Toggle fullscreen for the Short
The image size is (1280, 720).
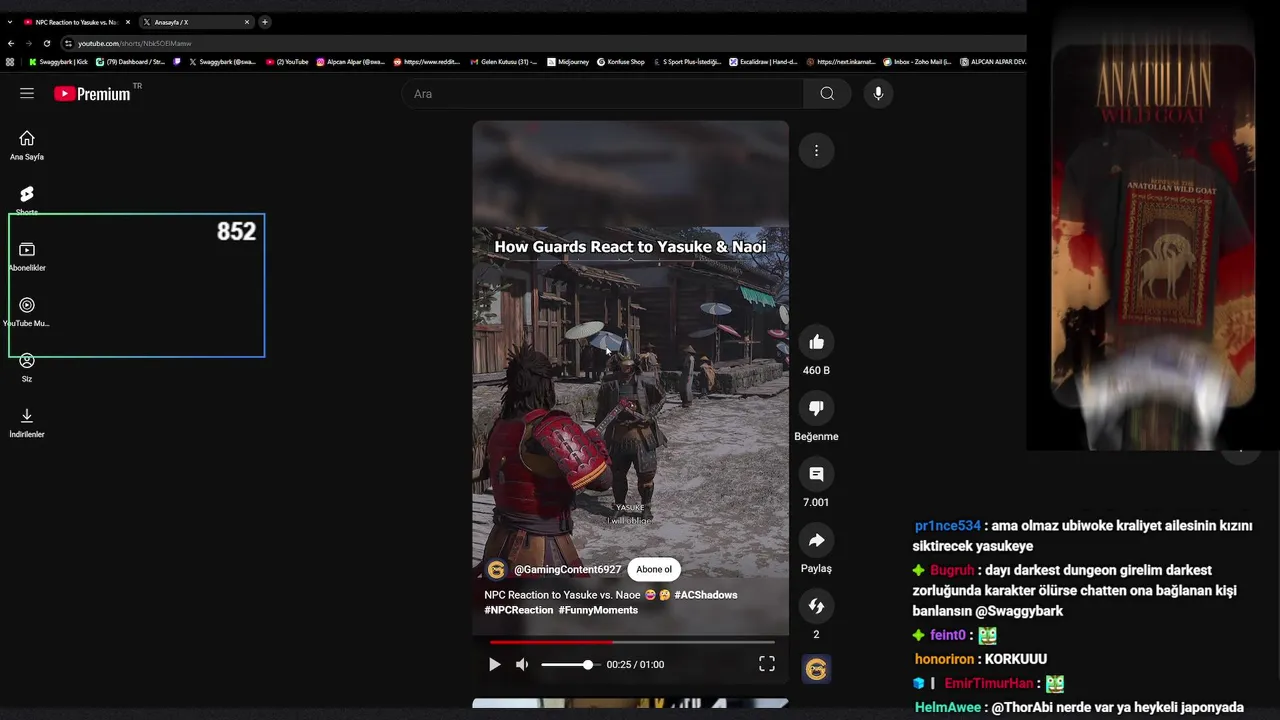click(x=767, y=664)
